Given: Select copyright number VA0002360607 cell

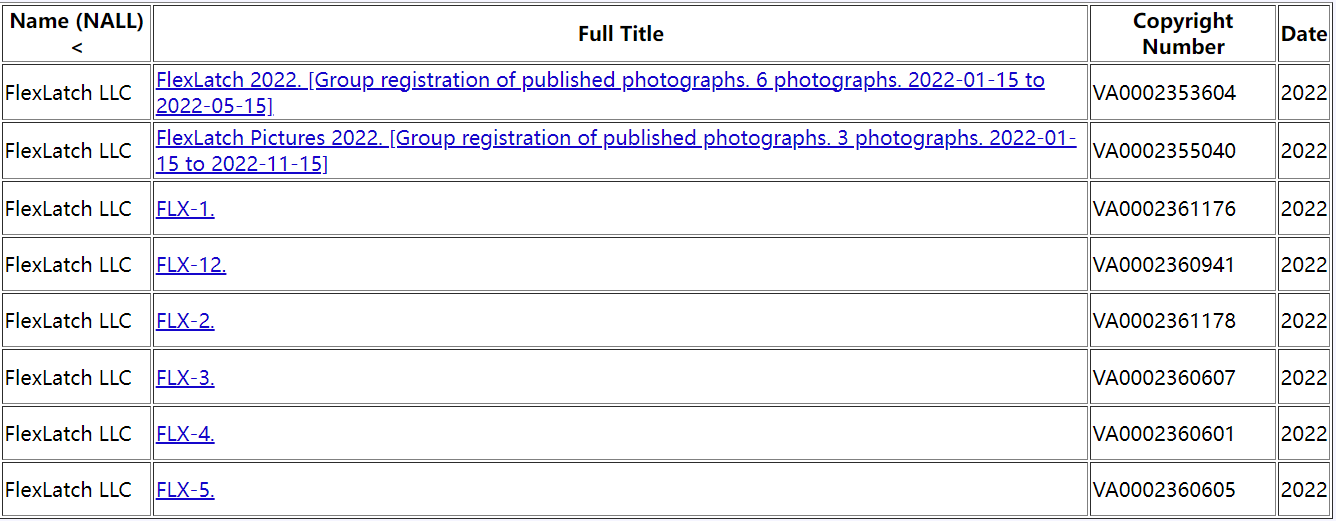Looking at the screenshot, I should pos(1183,378).
